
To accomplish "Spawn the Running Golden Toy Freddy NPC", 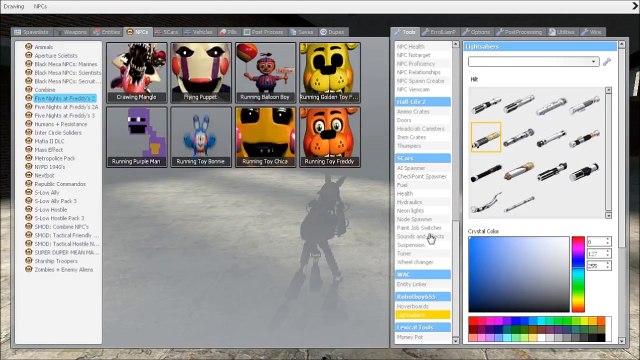I will [x=330, y=73].
